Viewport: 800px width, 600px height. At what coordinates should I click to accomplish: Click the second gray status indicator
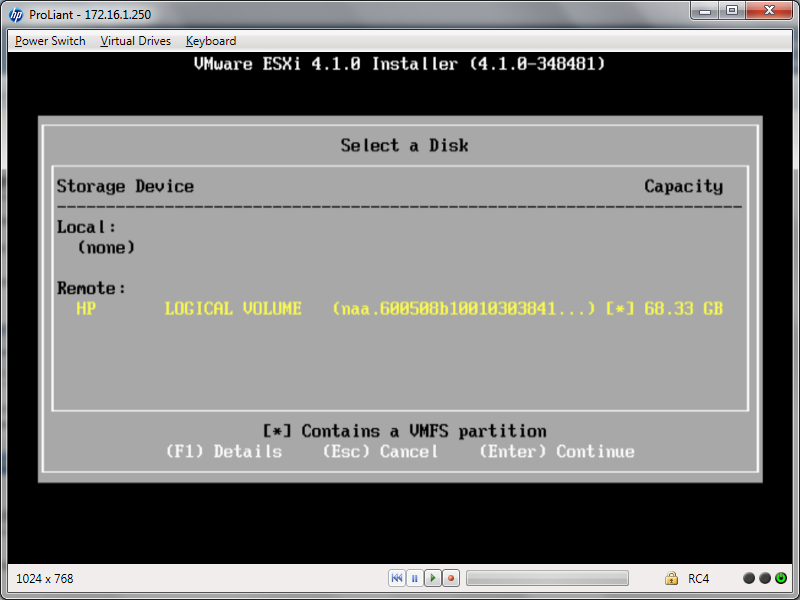coord(765,578)
